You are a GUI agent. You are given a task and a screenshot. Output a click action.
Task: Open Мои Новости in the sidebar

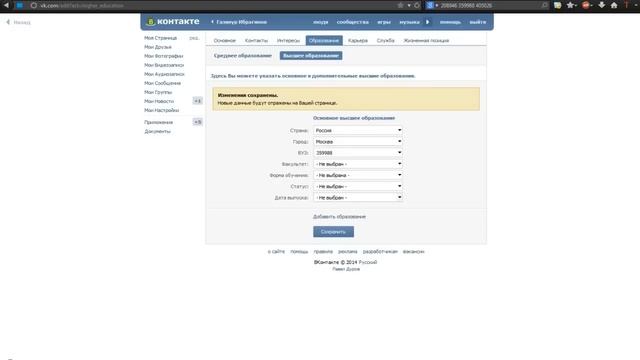tap(159, 101)
